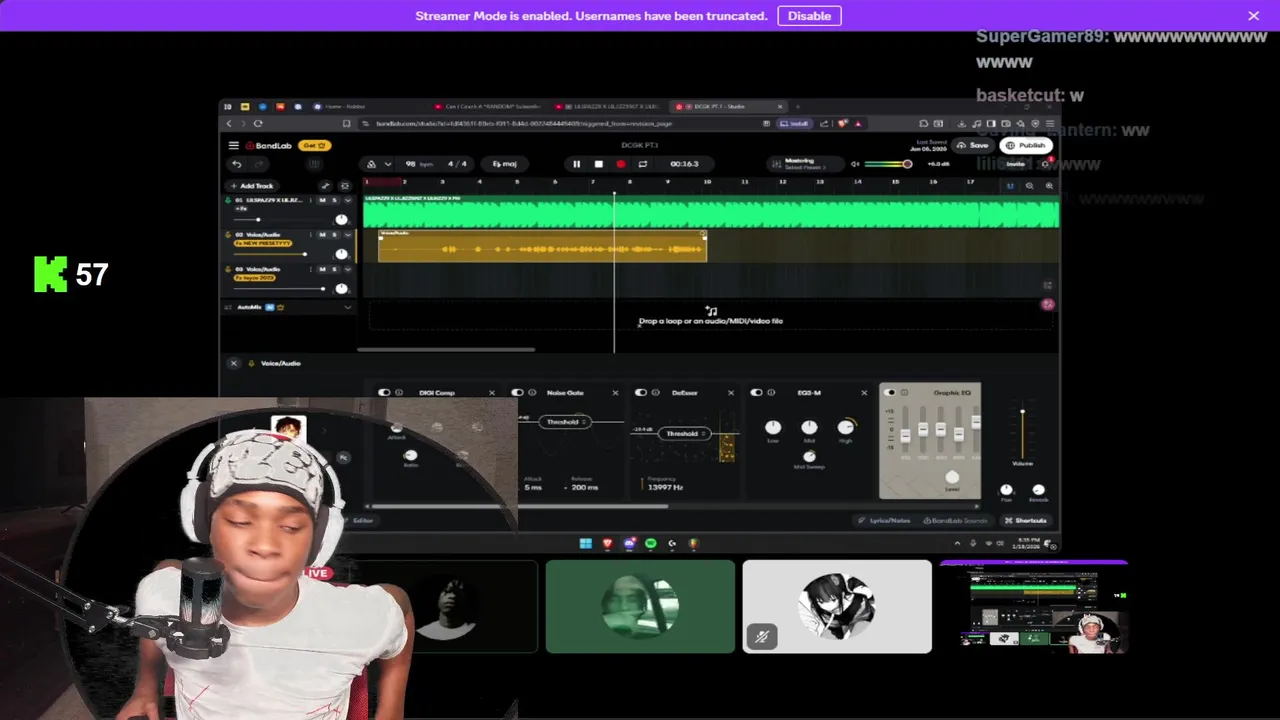Solo track 02 Voice/Audio
1280x720 pixels.
(334, 234)
